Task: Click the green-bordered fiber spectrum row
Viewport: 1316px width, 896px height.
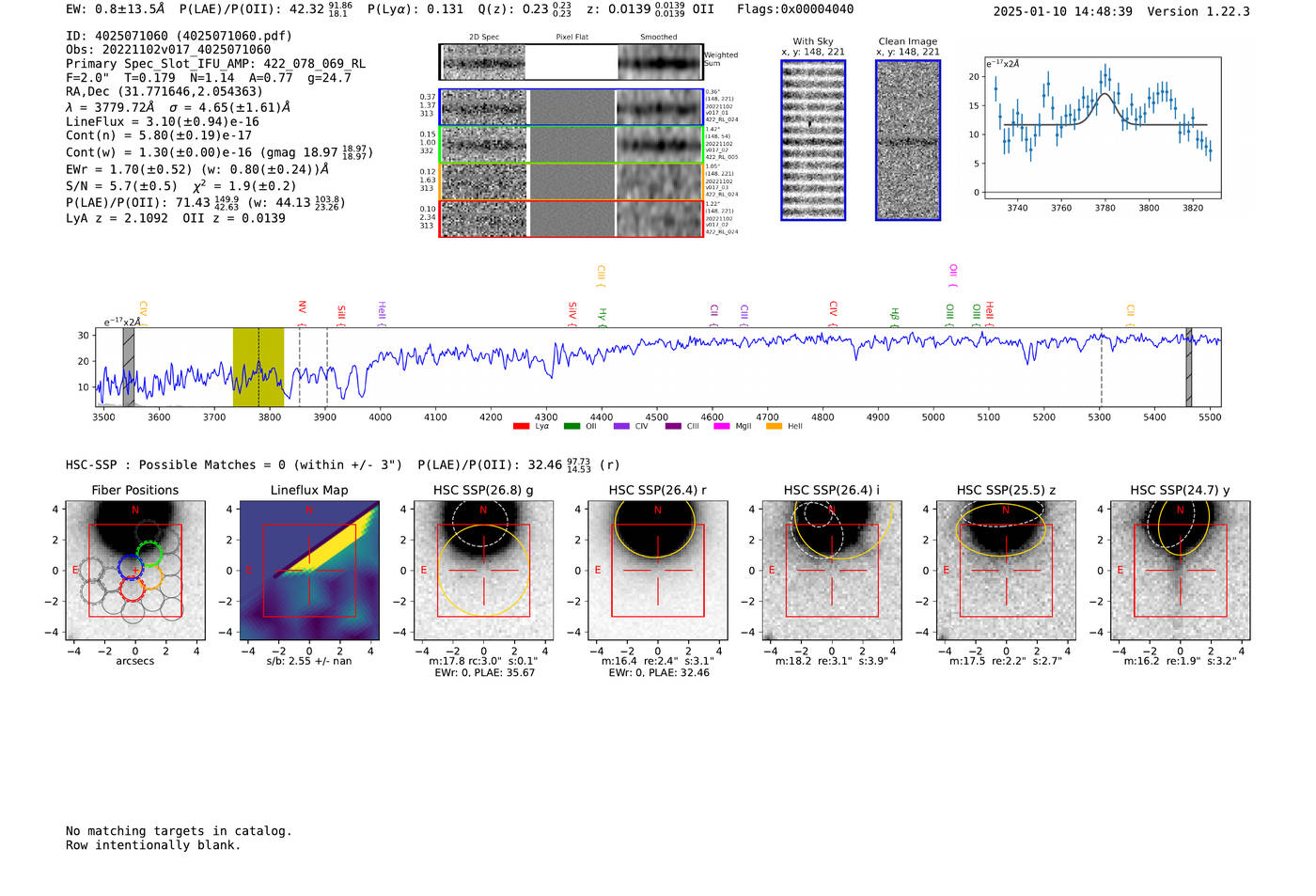Action: 571,144
